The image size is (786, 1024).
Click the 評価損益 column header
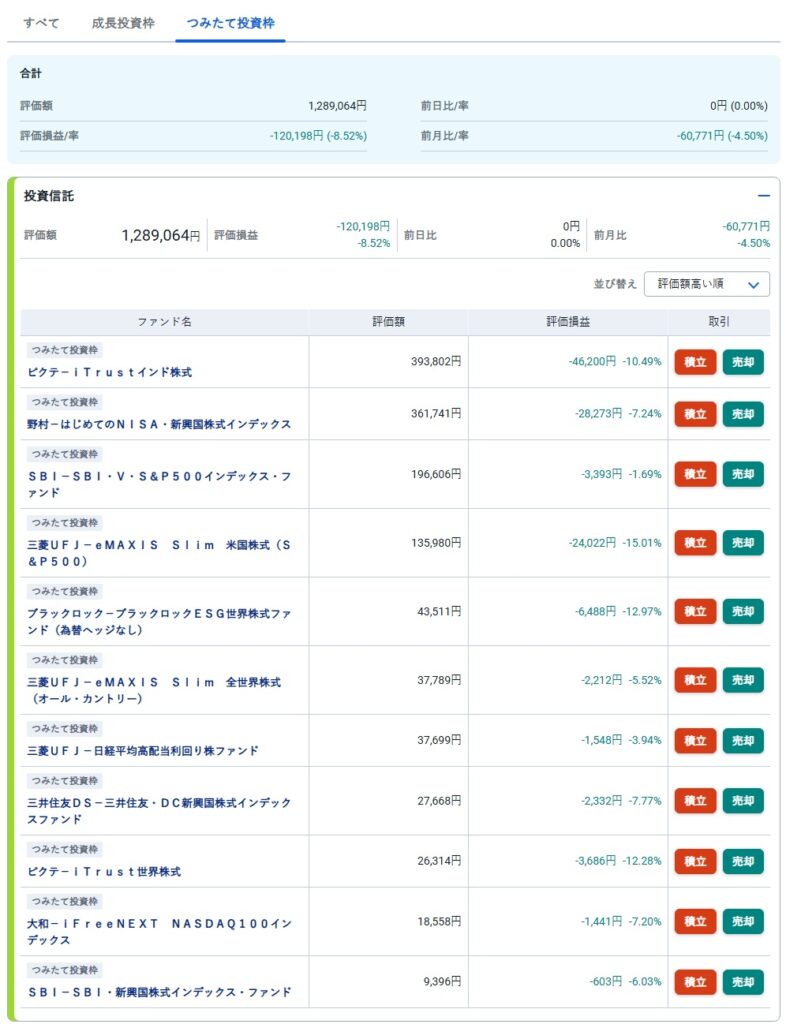[x=568, y=322]
